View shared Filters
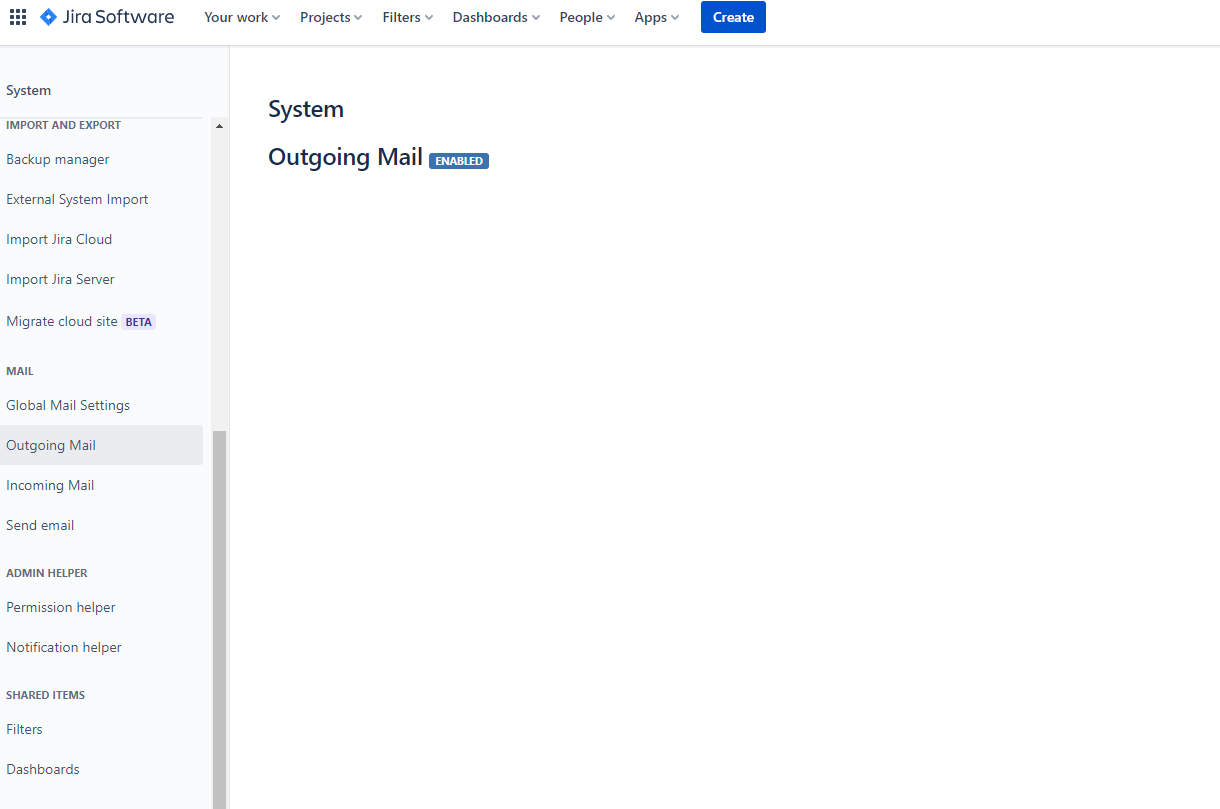This screenshot has height=809, width=1220. pyautogui.click(x=24, y=729)
